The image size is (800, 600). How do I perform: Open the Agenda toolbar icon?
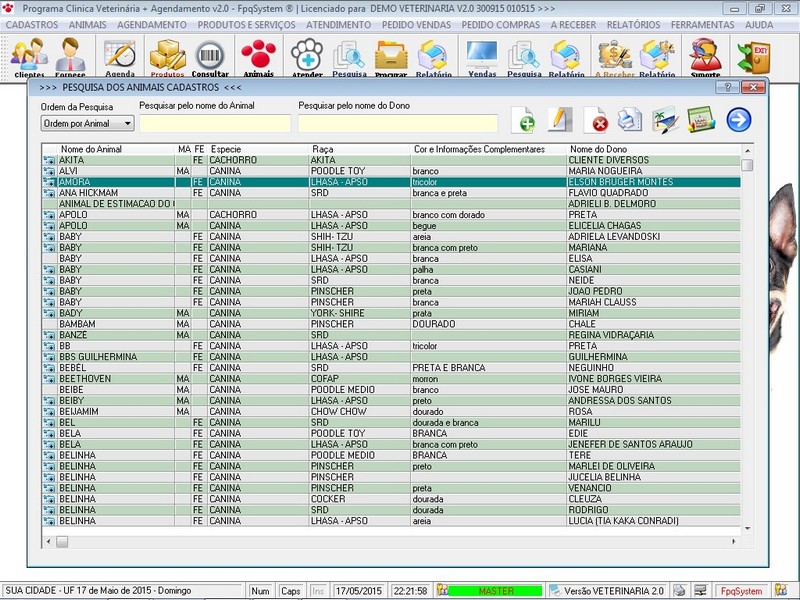tap(120, 56)
